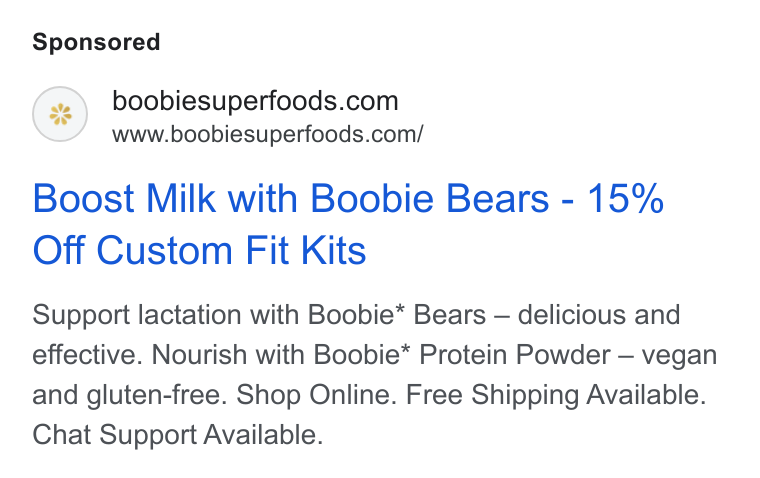Click Support lactation in the description
The image size is (760, 478).
point(136,316)
